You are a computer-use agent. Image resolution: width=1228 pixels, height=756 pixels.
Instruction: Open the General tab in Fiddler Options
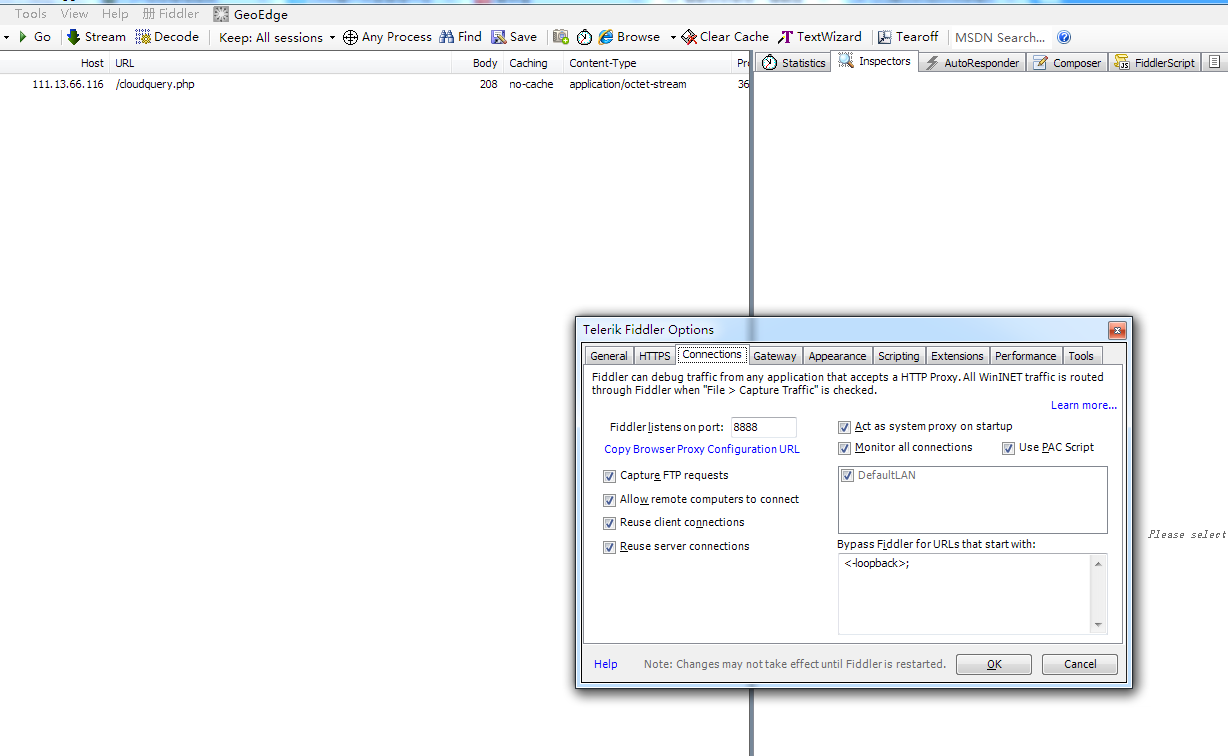pos(609,356)
